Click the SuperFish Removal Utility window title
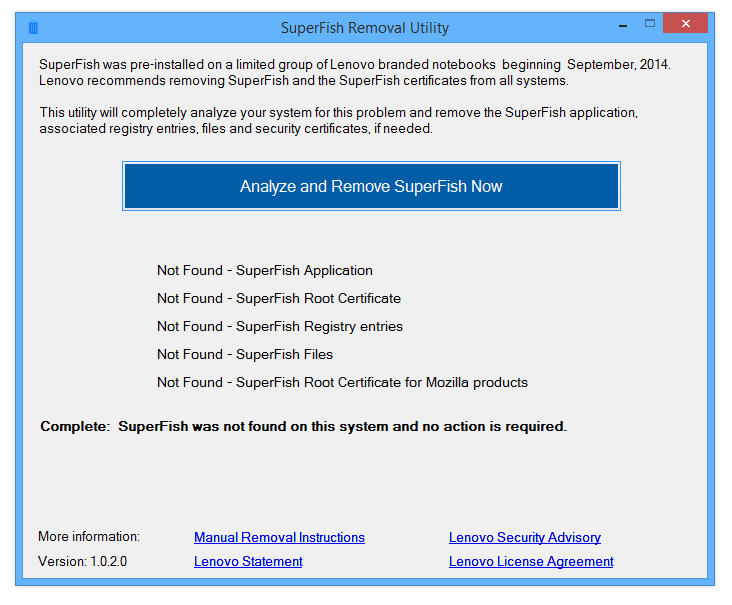732x605 pixels. coord(365,28)
